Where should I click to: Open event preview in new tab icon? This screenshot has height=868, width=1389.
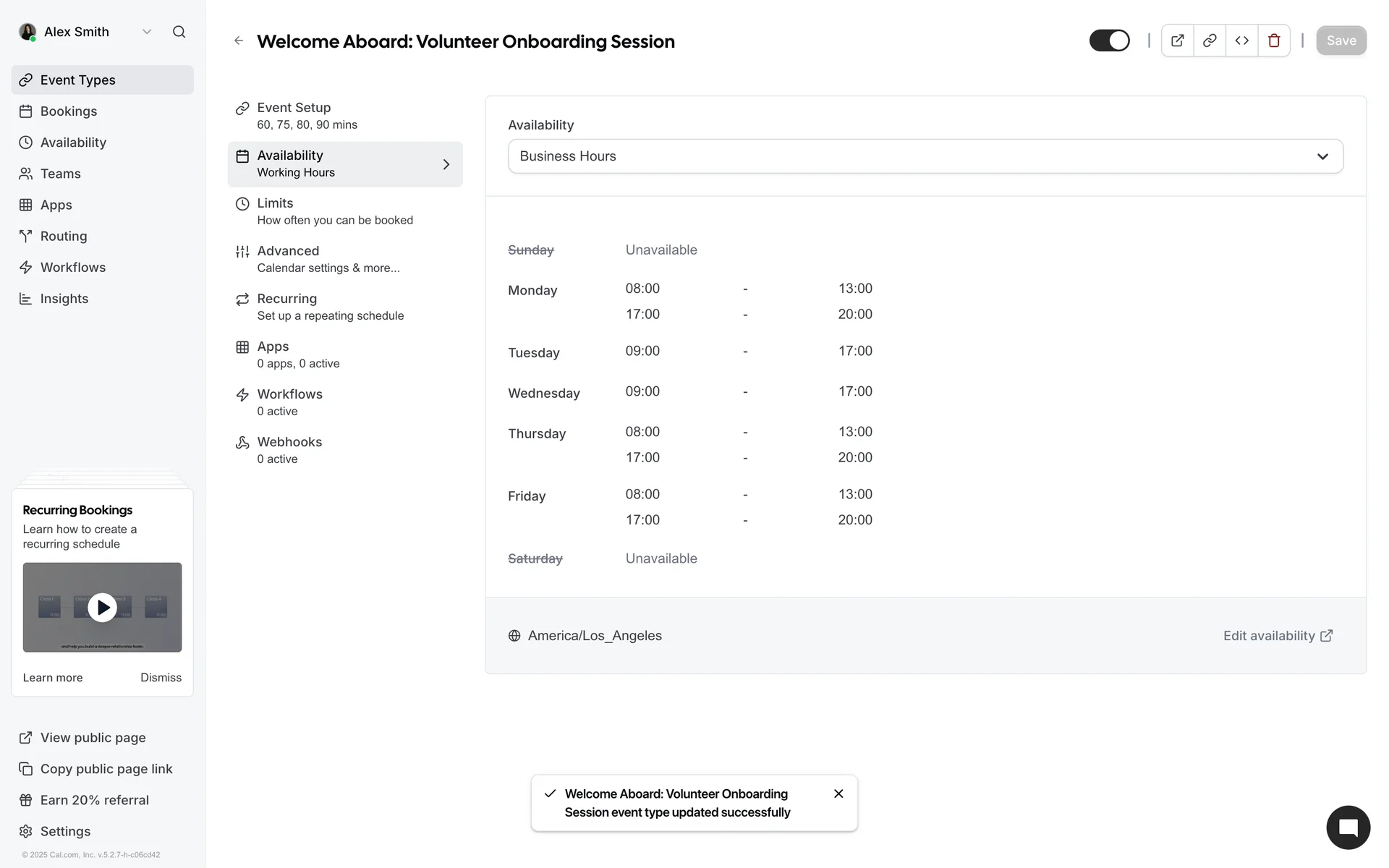tap(1177, 41)
